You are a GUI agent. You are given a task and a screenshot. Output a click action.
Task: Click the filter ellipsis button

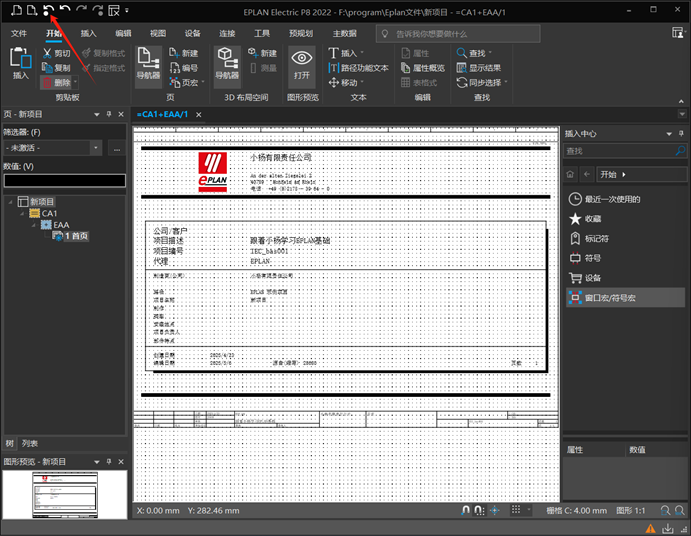117,148
